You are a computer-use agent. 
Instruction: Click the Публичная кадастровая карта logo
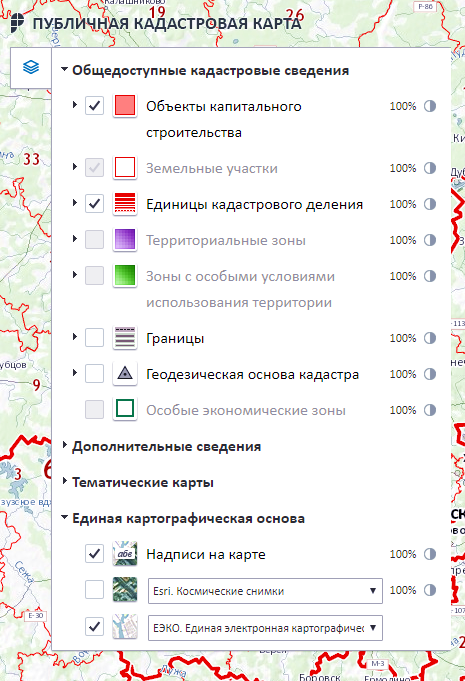(17, 22)
